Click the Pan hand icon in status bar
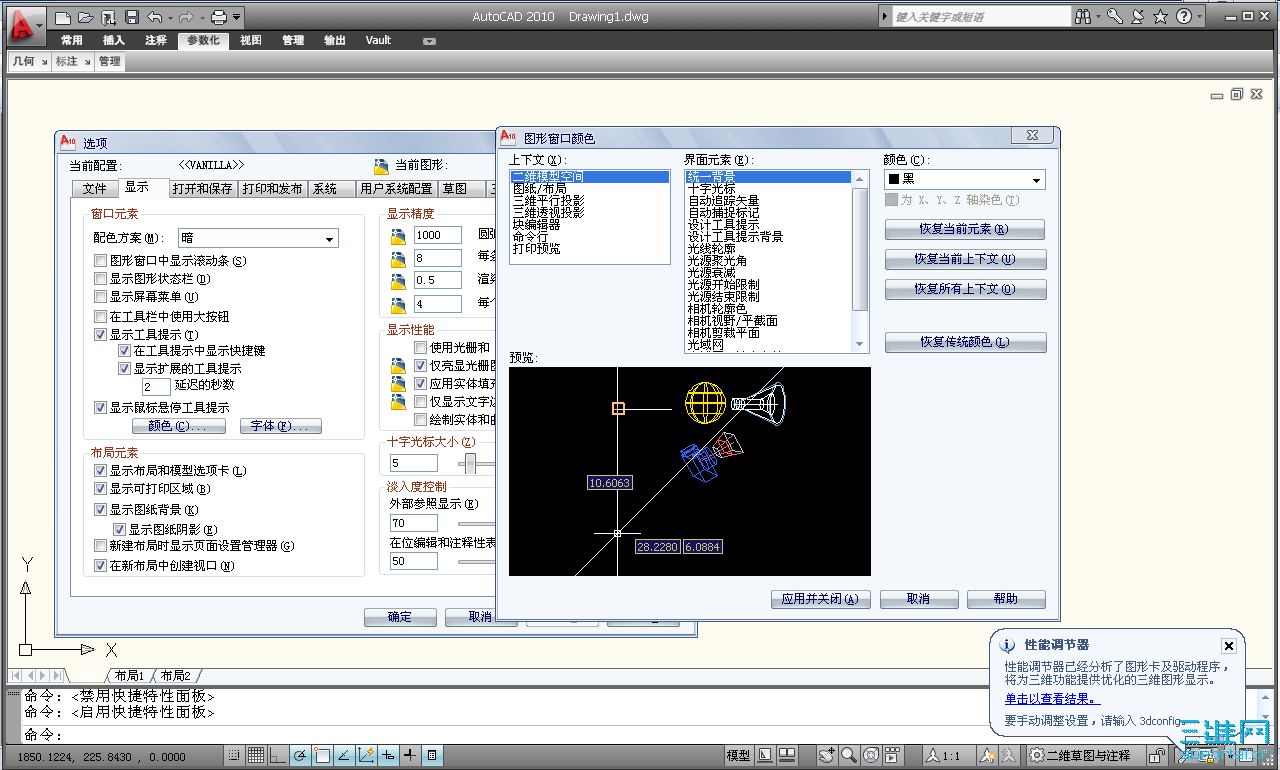Viewport: 1280px width, 770px height. click(x=827, y=755)
